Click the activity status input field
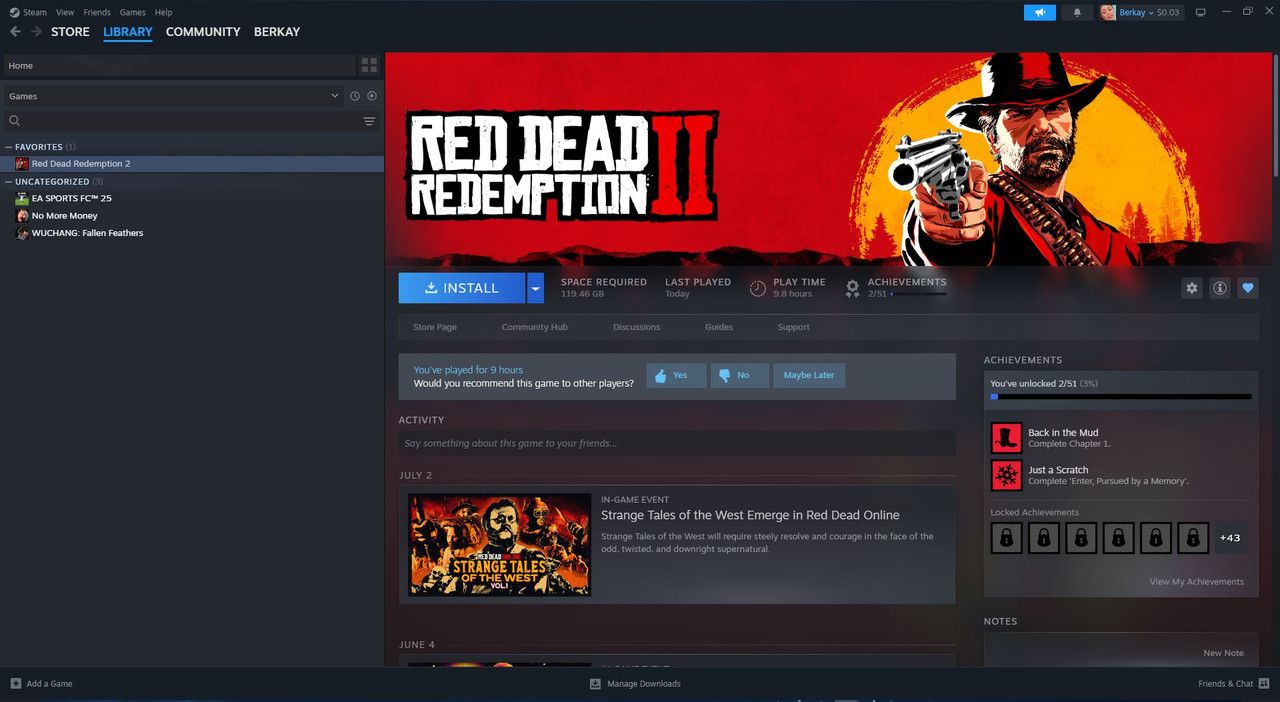Screen dimensions: 1280x702 677,443
